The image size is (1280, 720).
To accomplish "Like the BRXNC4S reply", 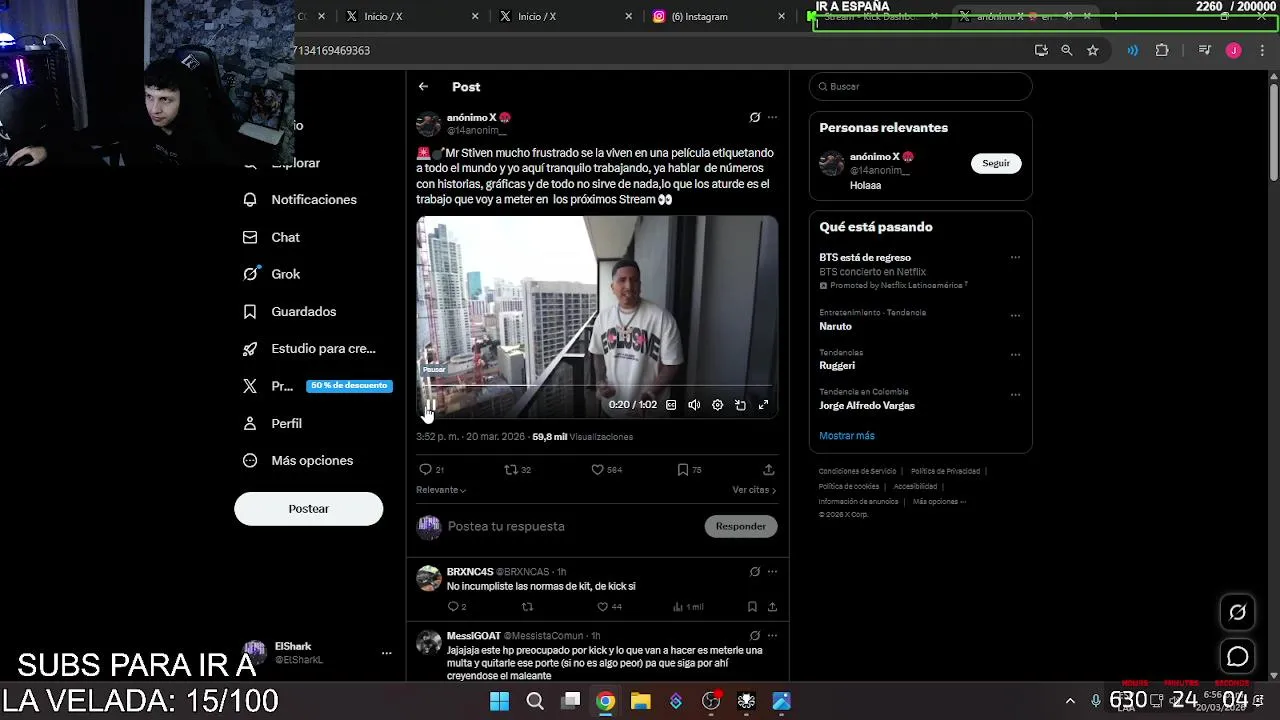I will 609,607.
